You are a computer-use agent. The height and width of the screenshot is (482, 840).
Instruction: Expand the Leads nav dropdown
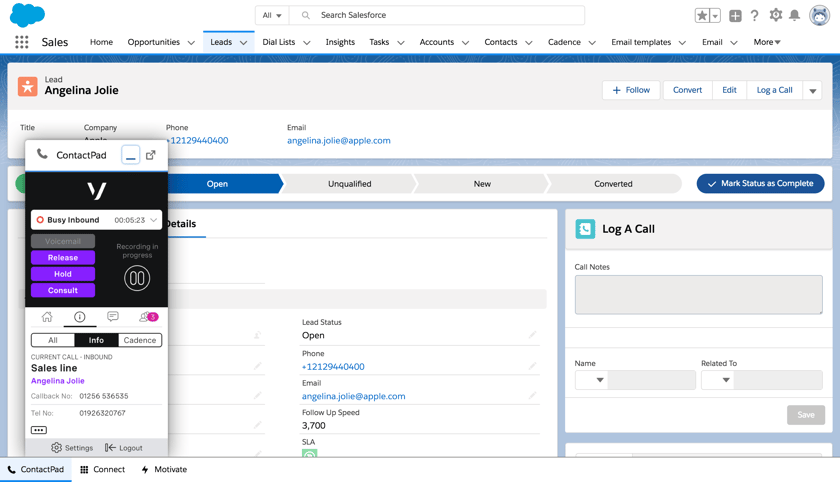(x=243, y=43)
